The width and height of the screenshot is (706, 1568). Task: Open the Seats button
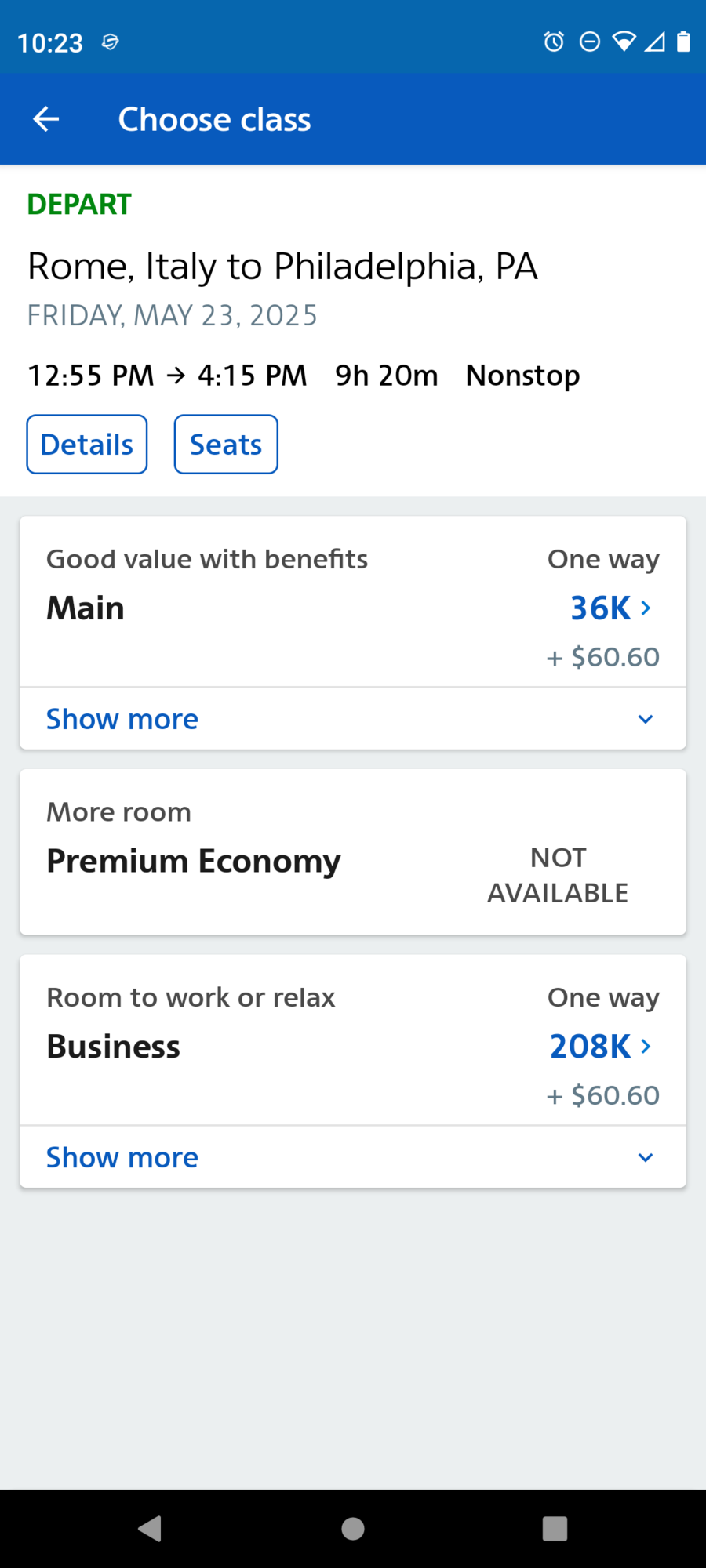click(x=226, y=445)
